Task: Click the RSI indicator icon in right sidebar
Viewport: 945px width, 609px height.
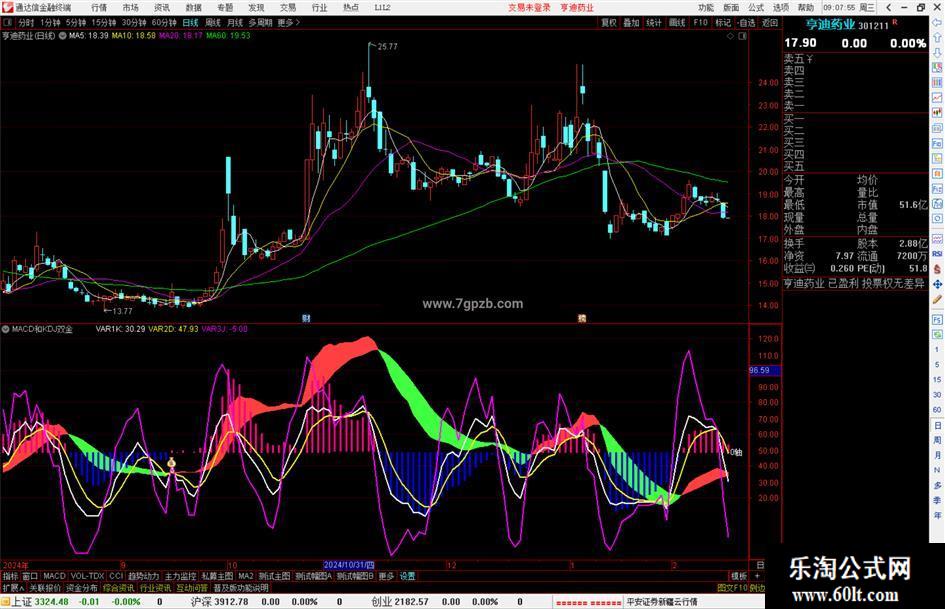Action: (937, 254)
